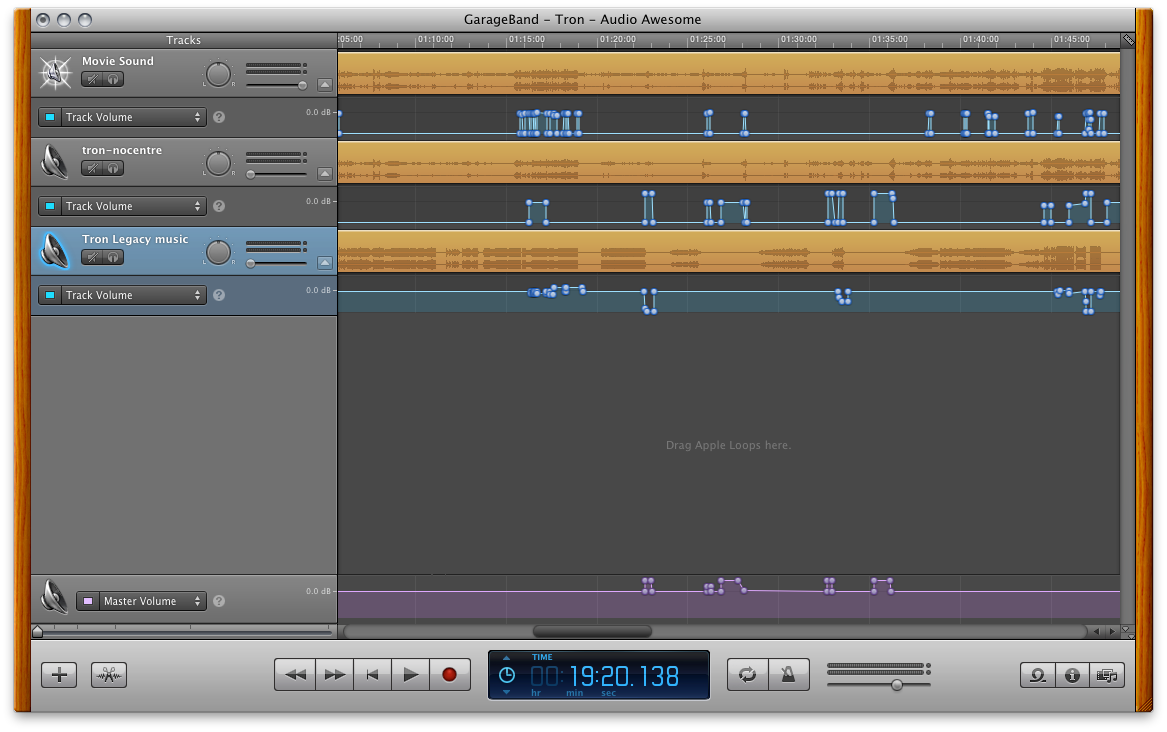The height and width of the screenshot is (732, 1167).
Task: Collapse Movie Sound automation lane triangle
Action: [324, 85]
